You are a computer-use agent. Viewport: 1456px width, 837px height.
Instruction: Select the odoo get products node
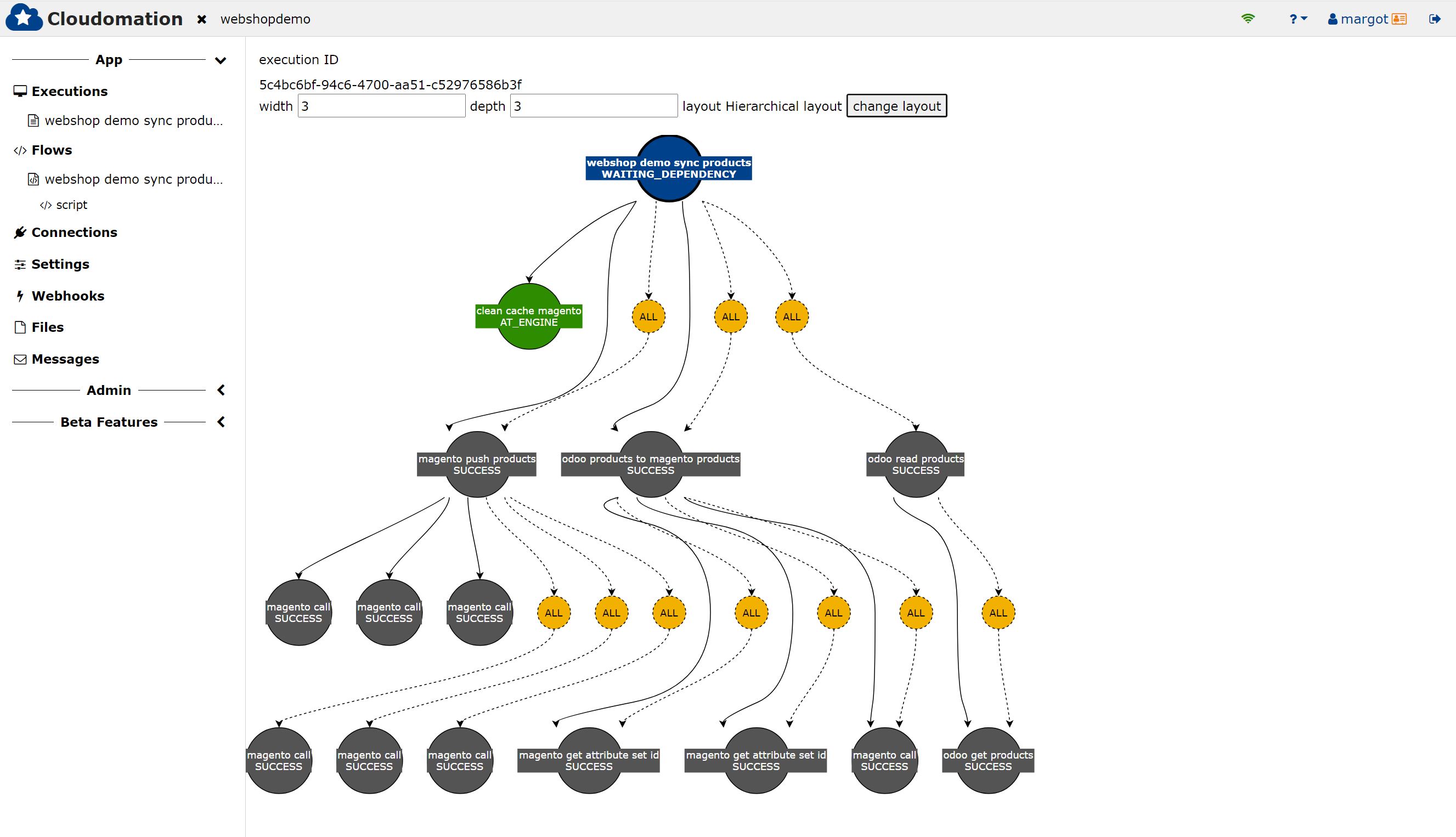click(x=987, y=761)
